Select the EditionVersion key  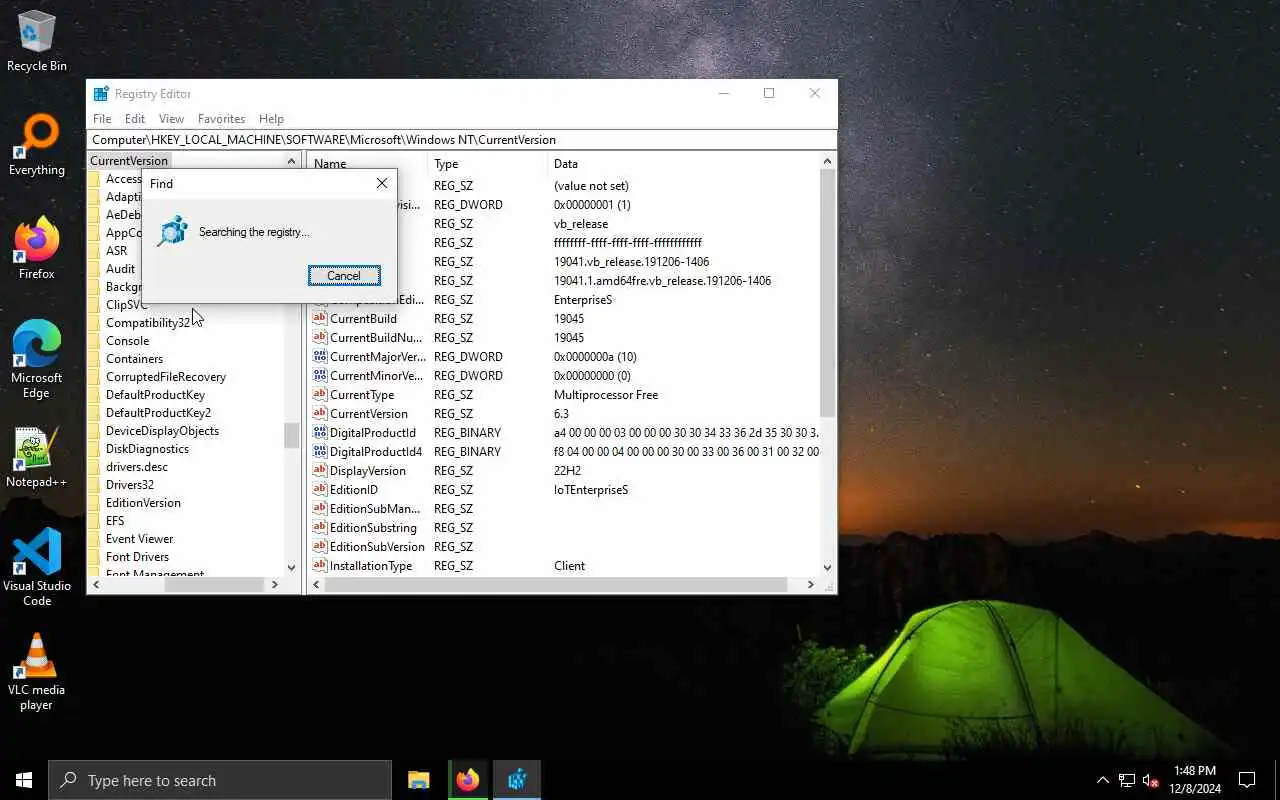143,502
